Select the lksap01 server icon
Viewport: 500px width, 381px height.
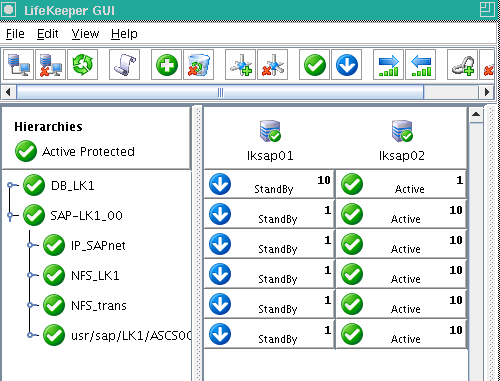point(270,131)
